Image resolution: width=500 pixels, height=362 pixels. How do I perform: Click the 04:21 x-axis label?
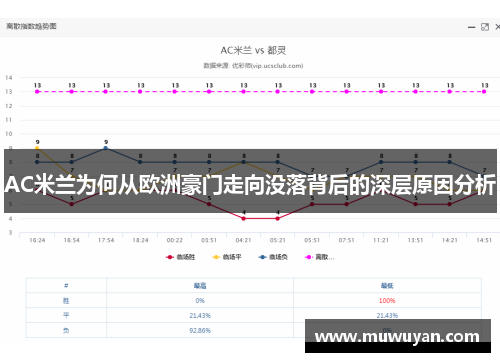[244, 240]
